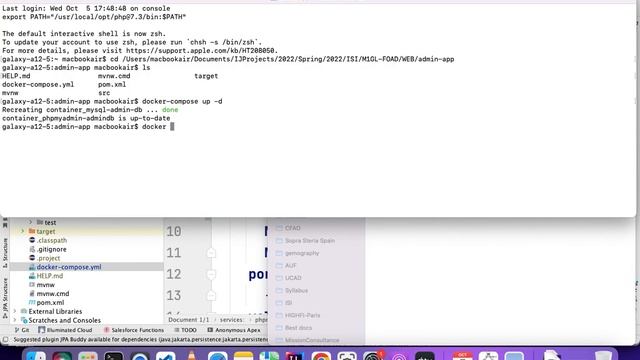Open the Illuminated Cloud tool window

click(65, 330)
